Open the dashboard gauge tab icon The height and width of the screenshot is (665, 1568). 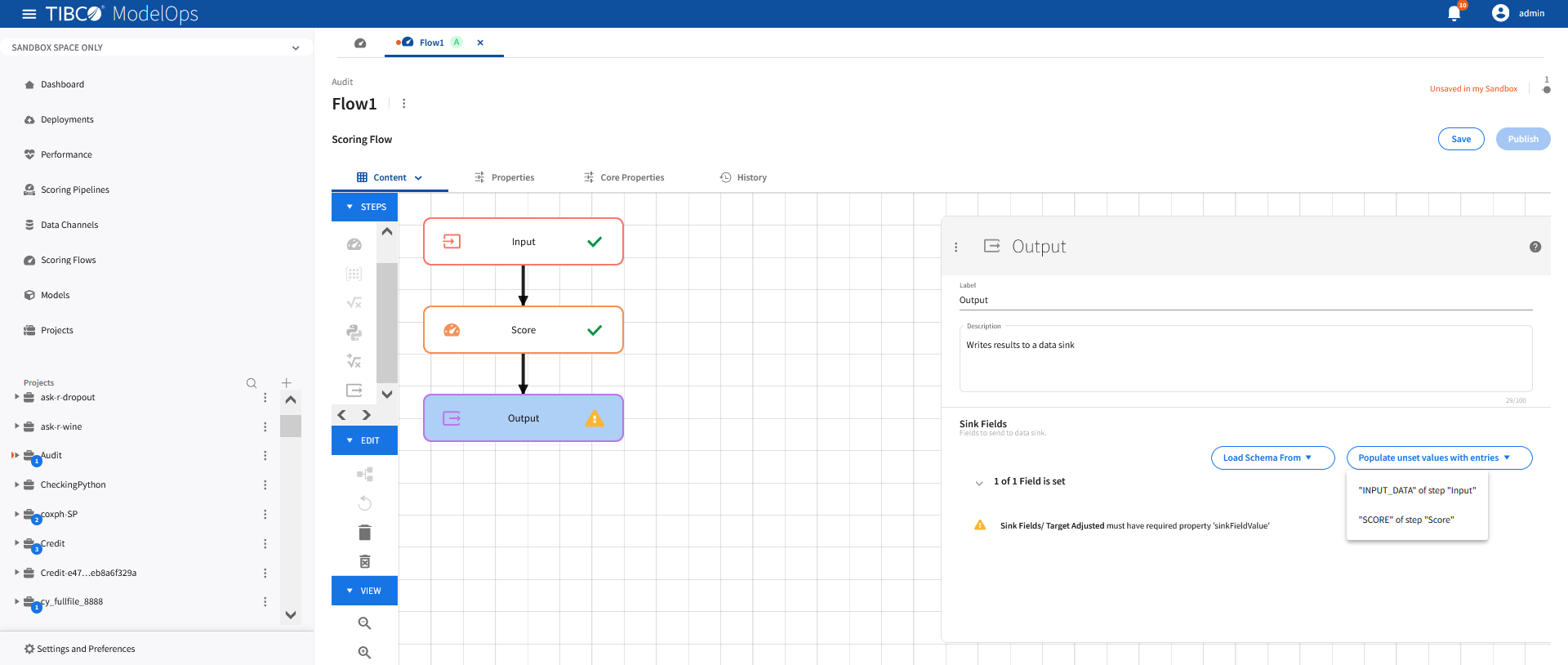coord(360,42)
